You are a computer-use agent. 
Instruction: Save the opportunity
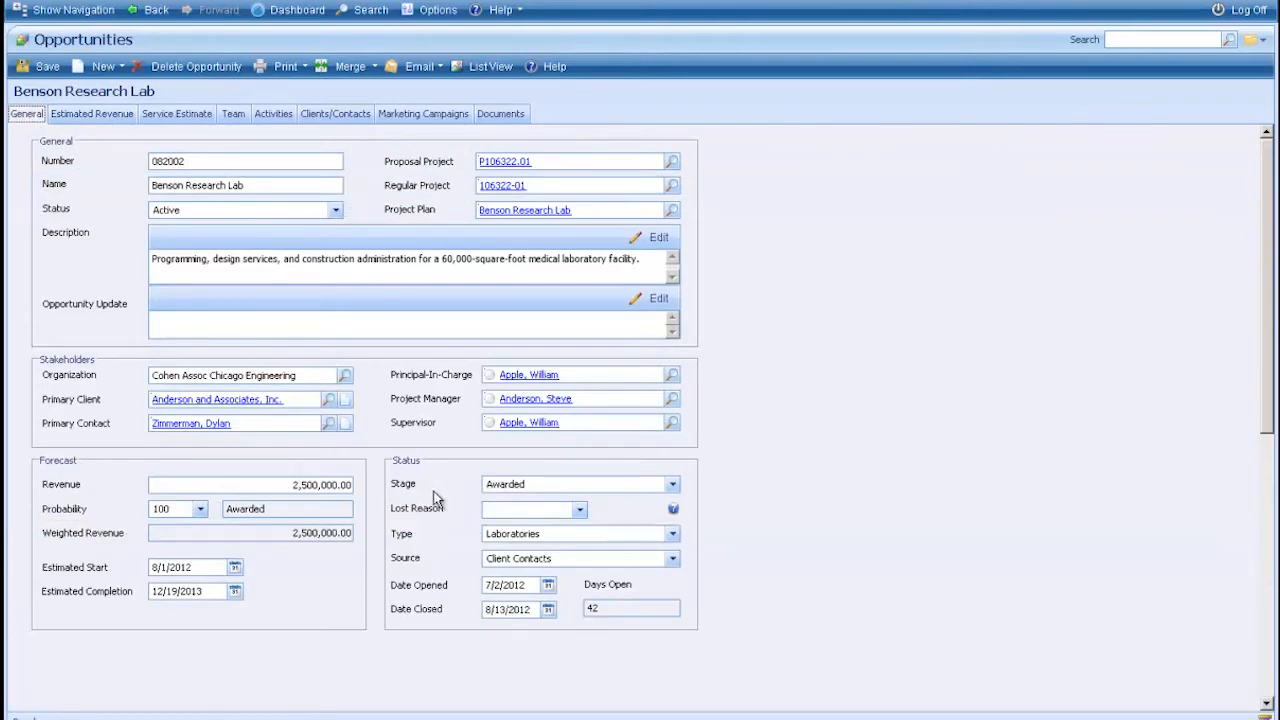tap(38, 67)
